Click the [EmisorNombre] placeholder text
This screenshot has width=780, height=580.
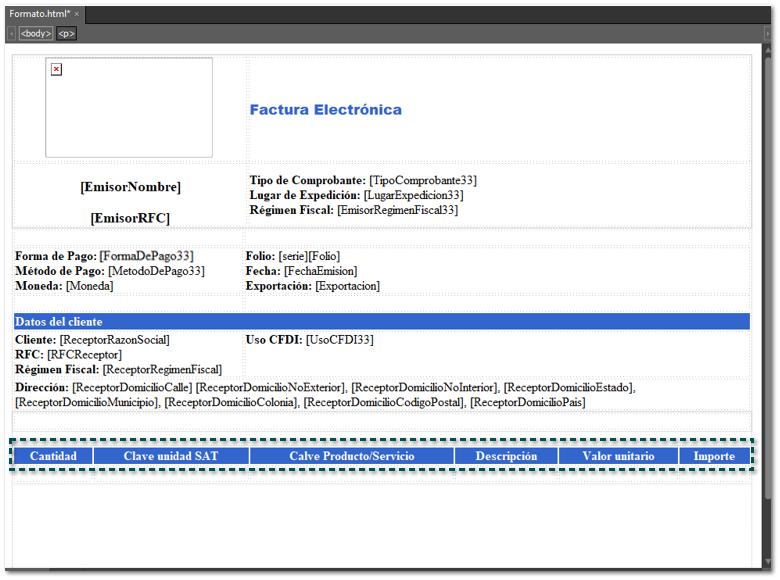click(130, 187)
